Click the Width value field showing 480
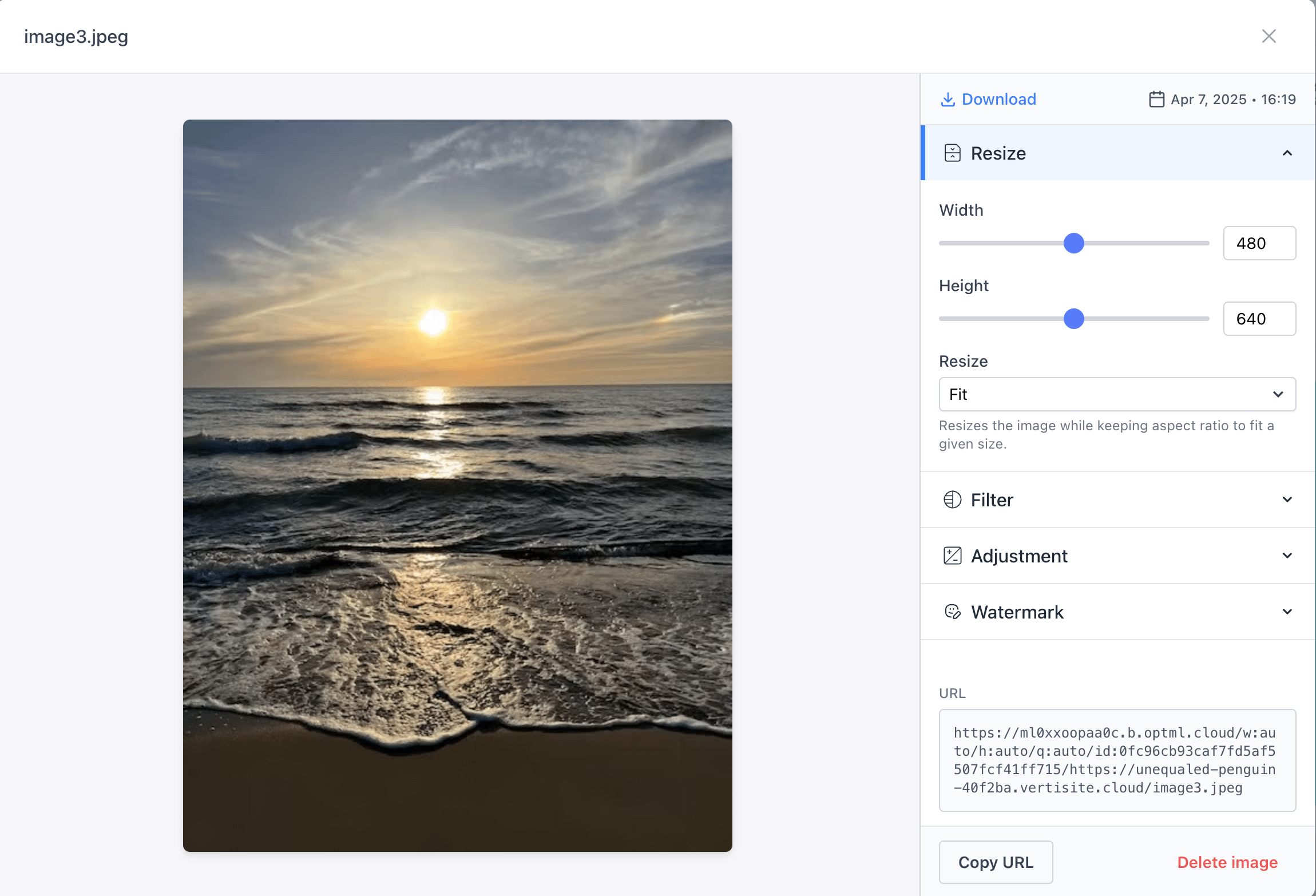Viewport: 1316px width, 896px height. coord(1259,243)
